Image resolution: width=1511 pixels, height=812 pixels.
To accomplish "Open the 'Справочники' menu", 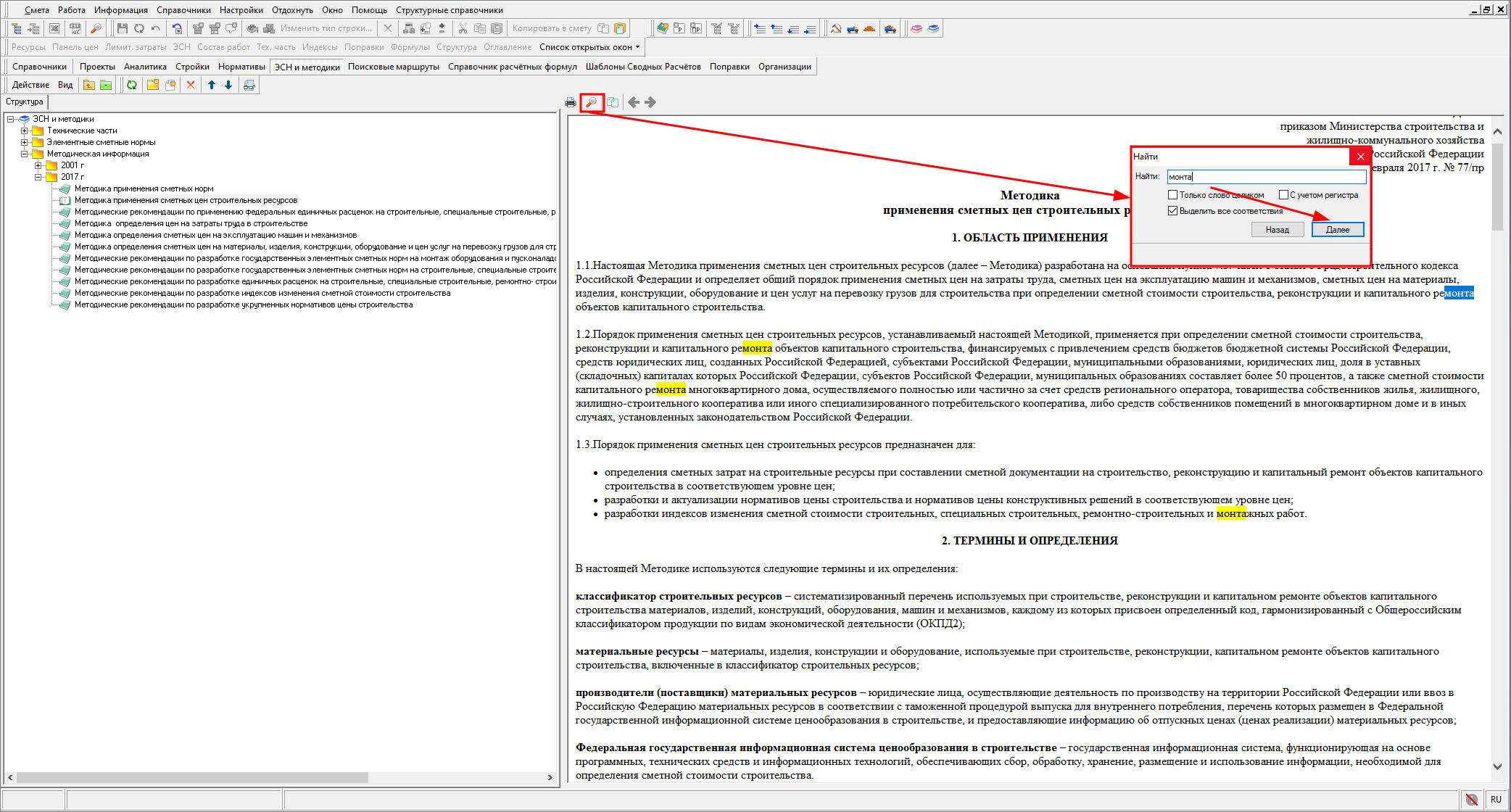I will 183,10.
